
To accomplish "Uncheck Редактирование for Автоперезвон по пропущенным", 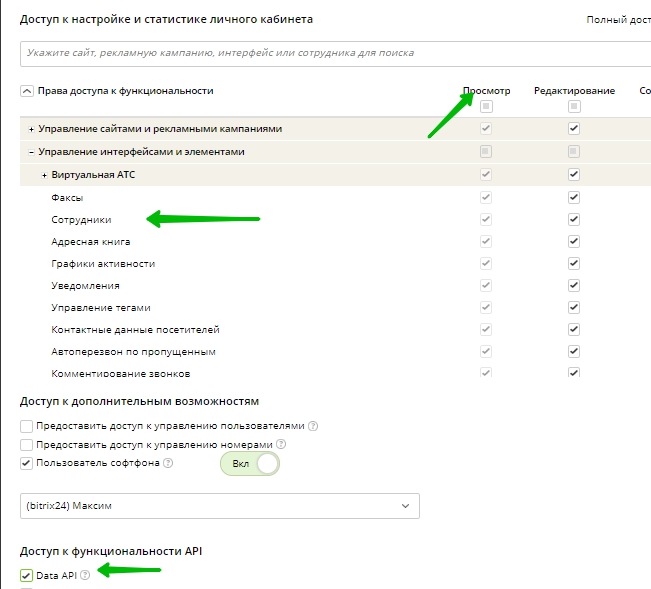I will click(574, 351).
